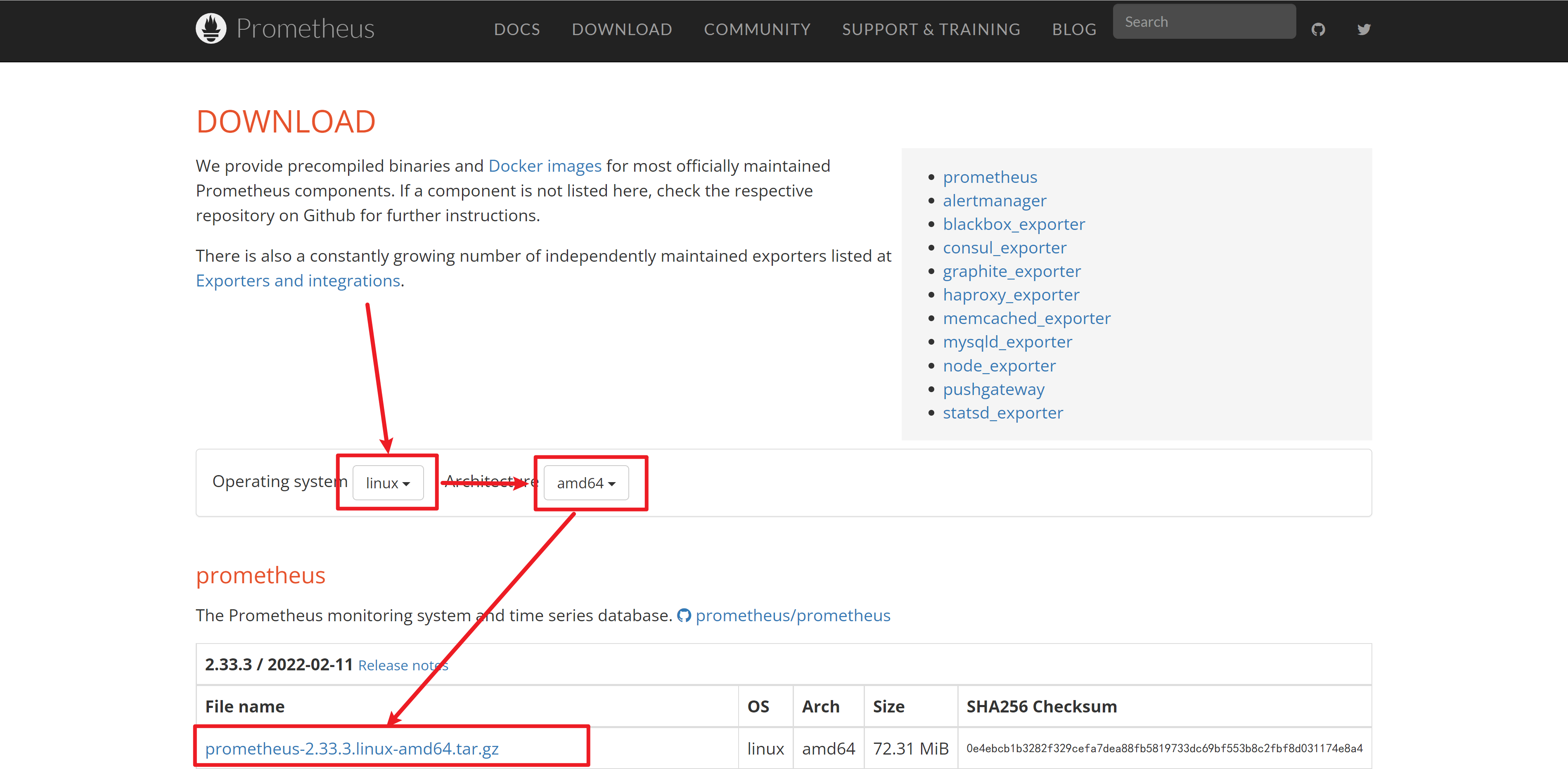Screen dimensions: 1568x769
Task: Open the amd64 architecture dropdown
Action: click(585, 483)
